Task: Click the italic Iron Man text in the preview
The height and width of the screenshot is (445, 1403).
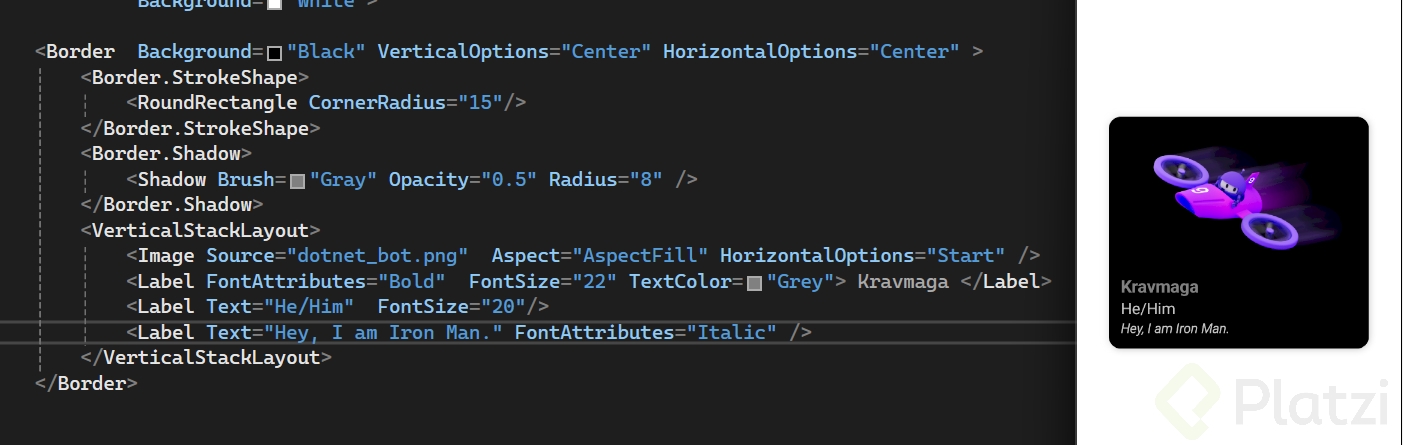Action: coord(1175,328)
